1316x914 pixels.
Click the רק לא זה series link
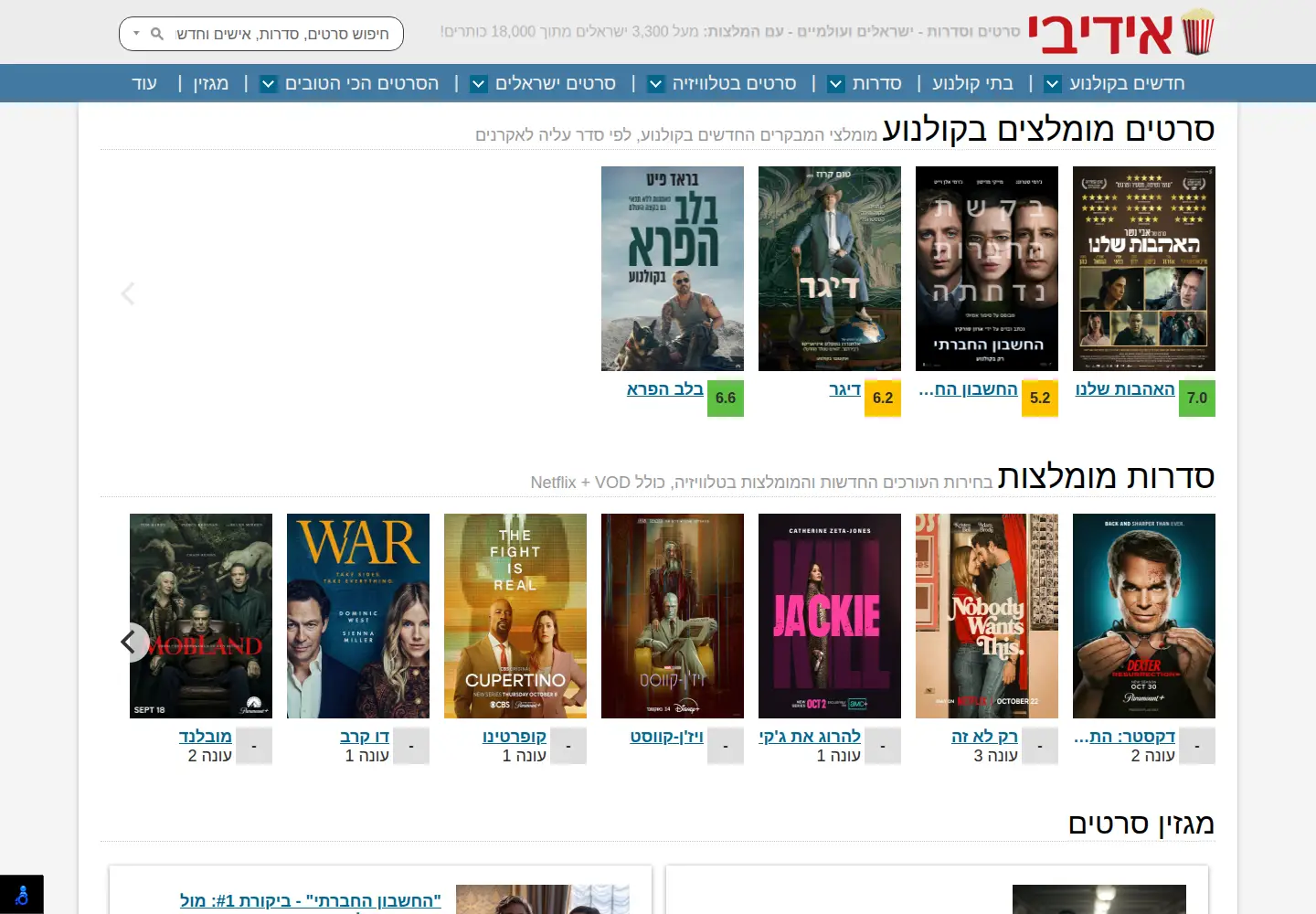[x=984, y=737]
